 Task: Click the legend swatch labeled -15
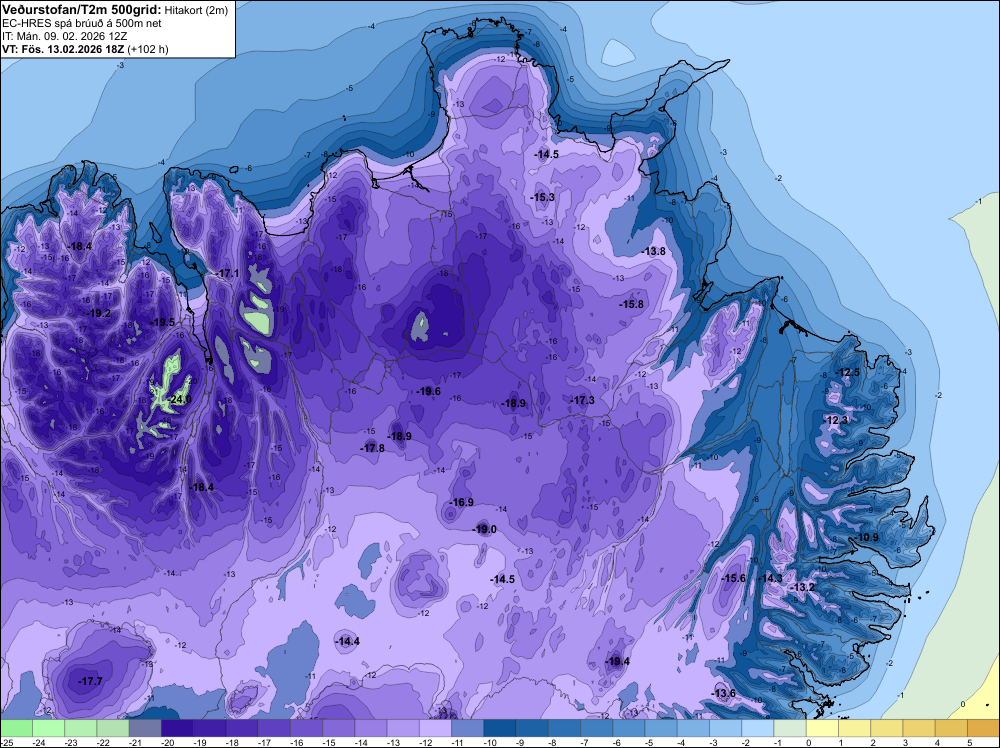click(x=339, y=728)
